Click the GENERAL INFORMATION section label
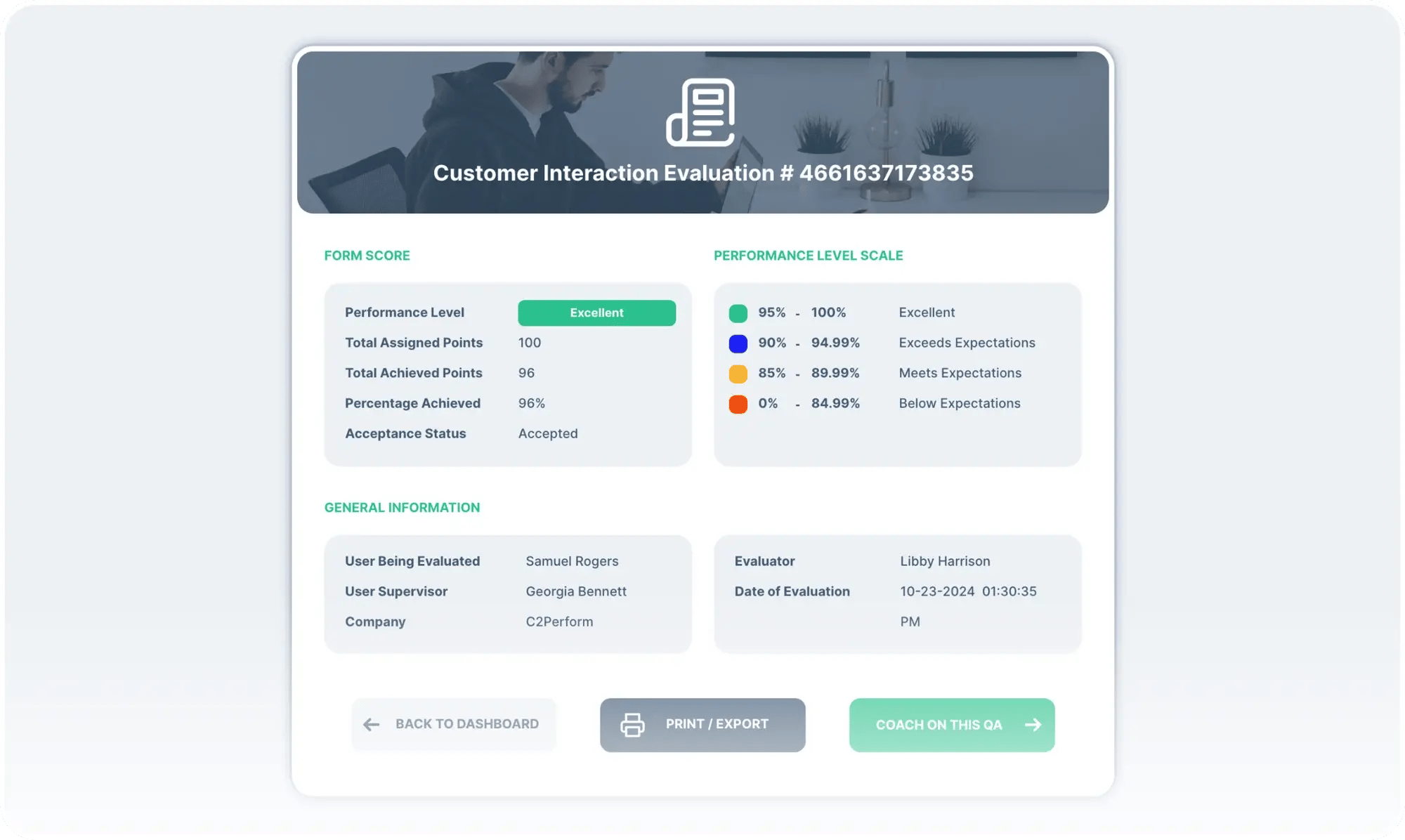 pos(402,507)
